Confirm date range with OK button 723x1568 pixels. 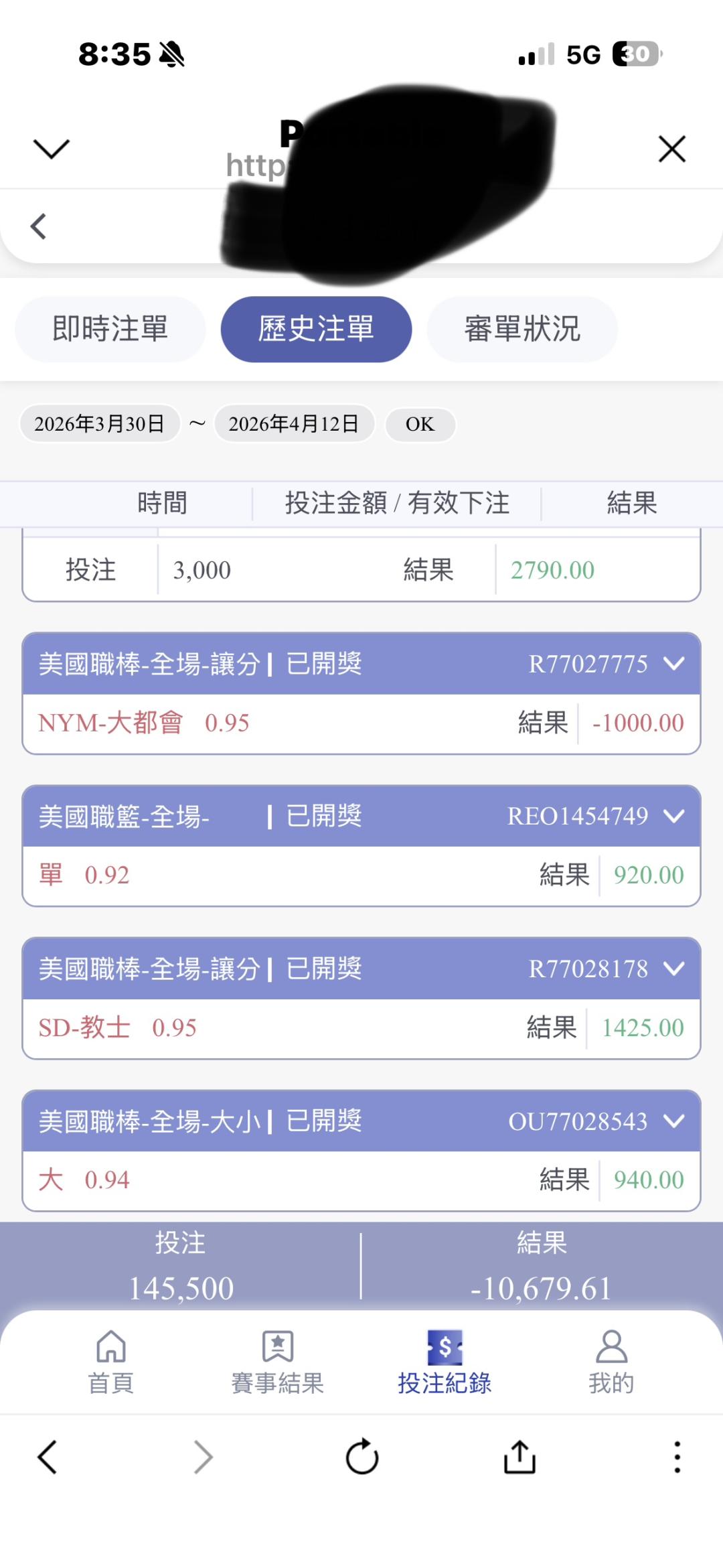(x=420, y=424)
